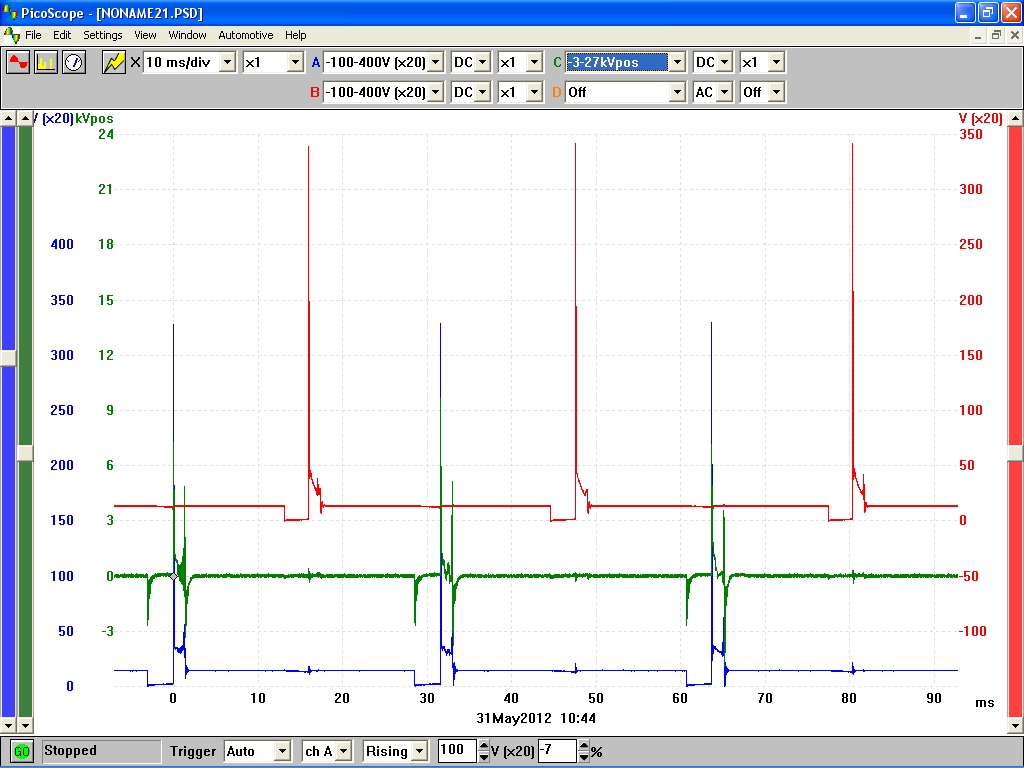Click the PicoScope icon beside File menu
This screenshot has height=768, width=1024.
click(11, 35)
